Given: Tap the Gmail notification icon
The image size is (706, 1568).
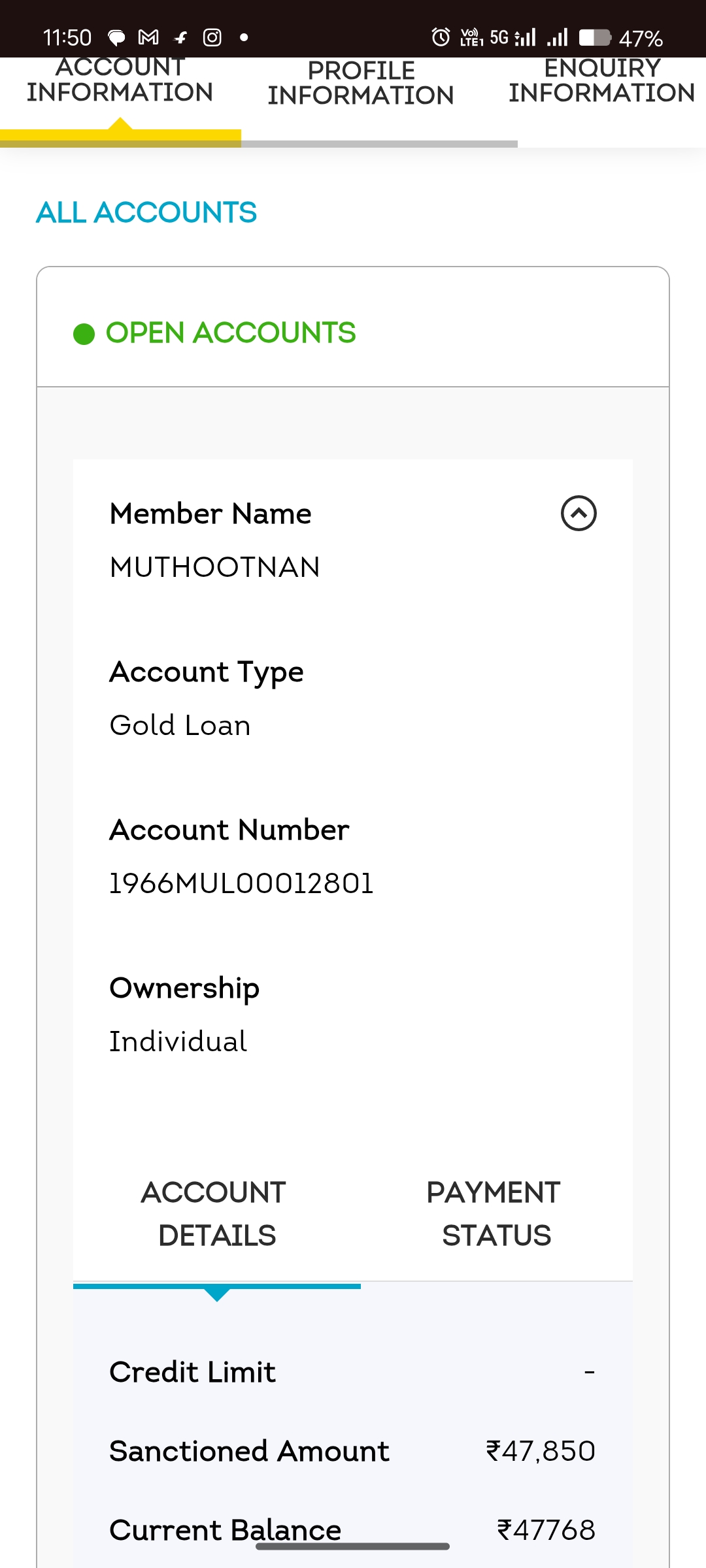Looking at the screenshot, I should click(148, 38).
